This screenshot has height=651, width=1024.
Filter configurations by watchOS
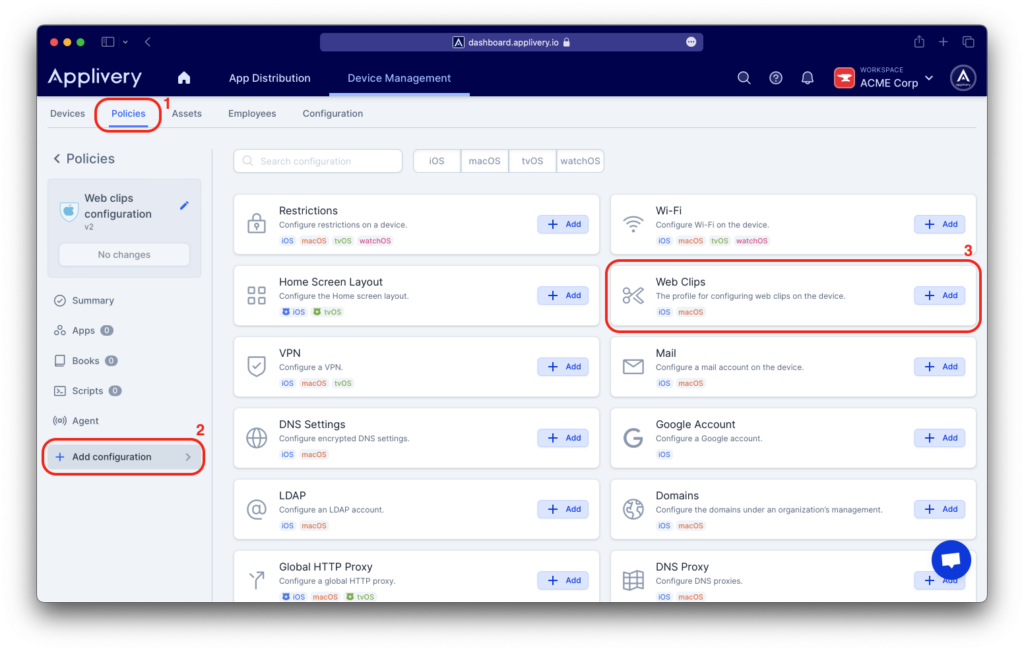(x=580, y=161)
